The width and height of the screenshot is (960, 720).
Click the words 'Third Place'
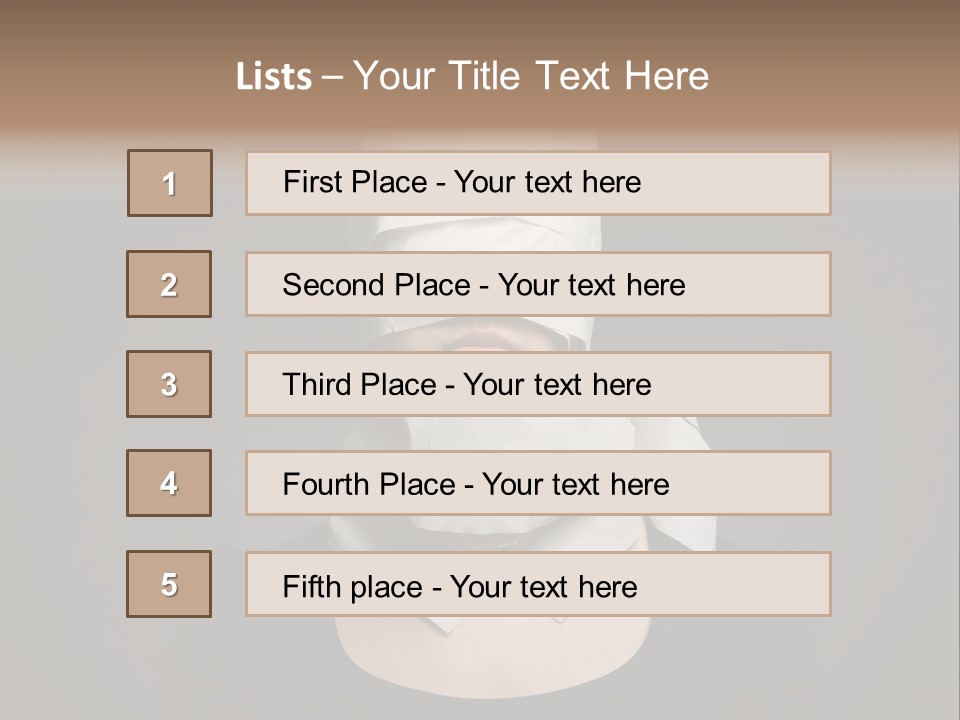(359, 384)
